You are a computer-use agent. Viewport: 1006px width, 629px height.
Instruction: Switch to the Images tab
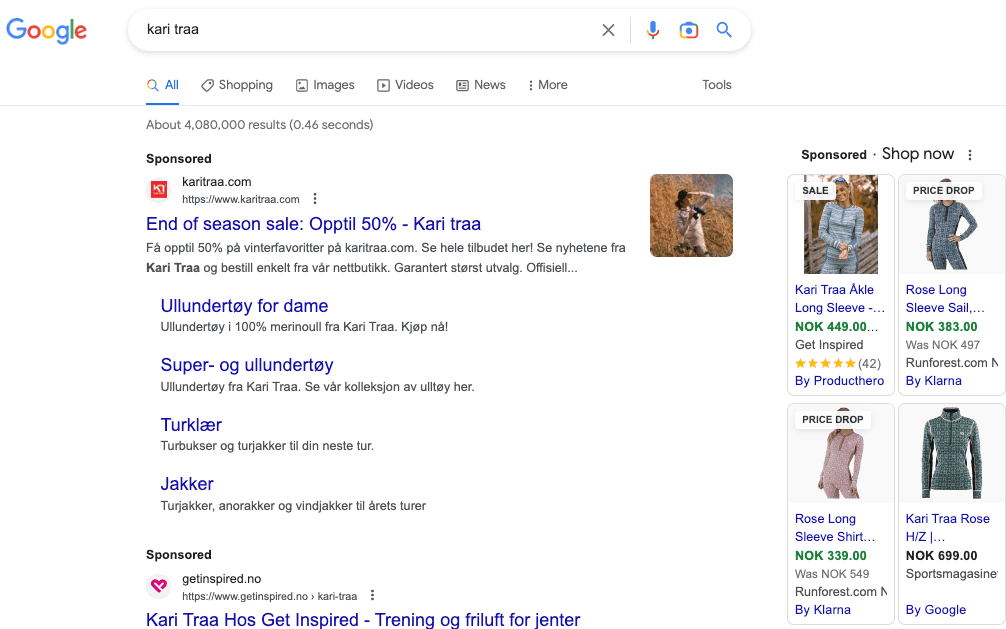[325, 85]
